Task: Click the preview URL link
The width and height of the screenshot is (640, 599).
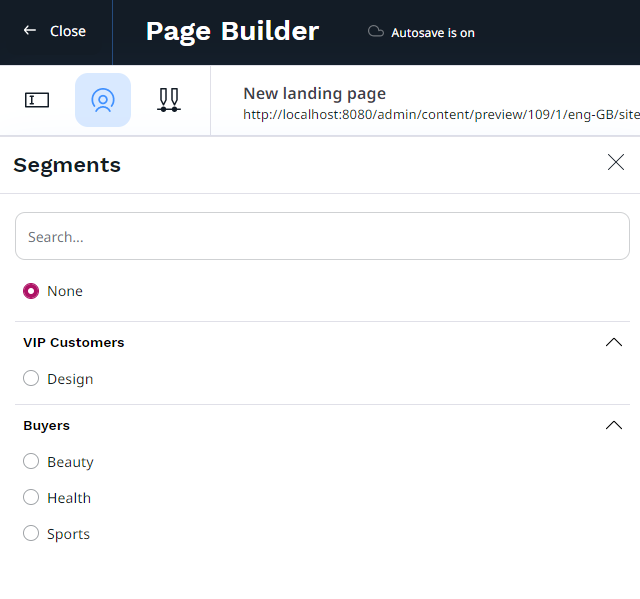Action: 440,115
